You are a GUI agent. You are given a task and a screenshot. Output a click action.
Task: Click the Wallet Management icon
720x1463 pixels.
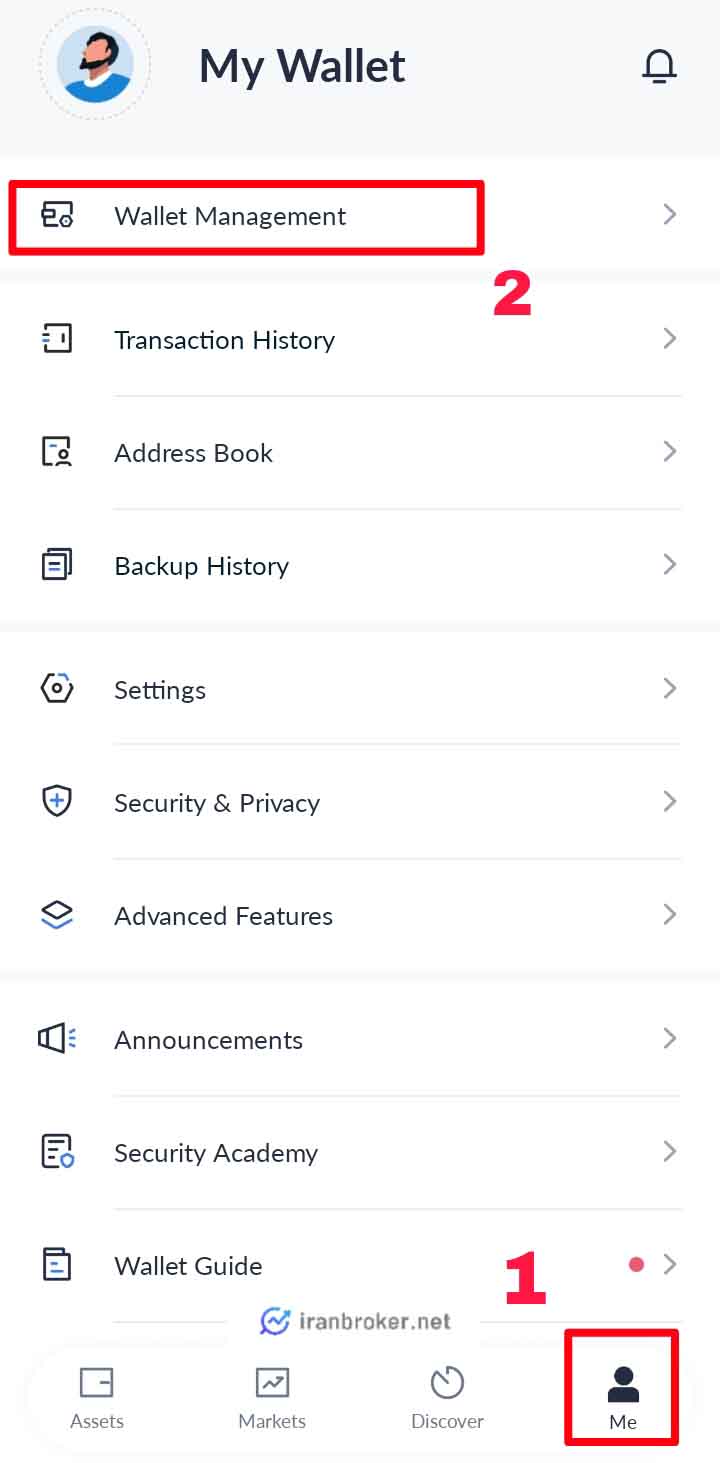(x=57, y=215)
